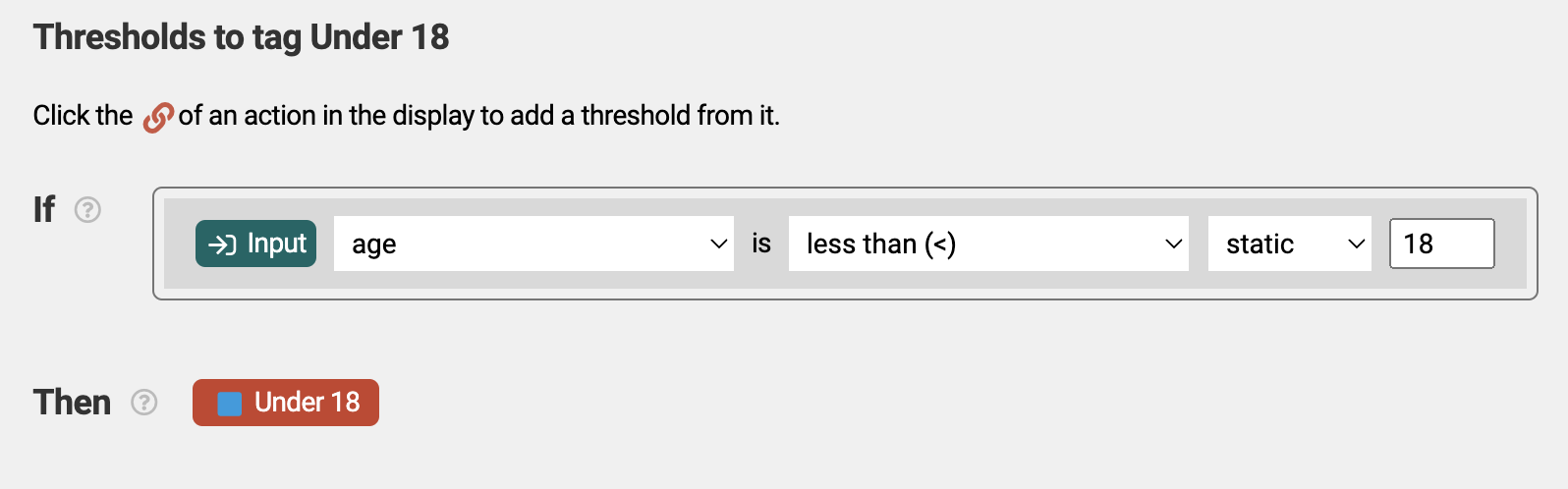Click the Then label

[x=72, y=403]
